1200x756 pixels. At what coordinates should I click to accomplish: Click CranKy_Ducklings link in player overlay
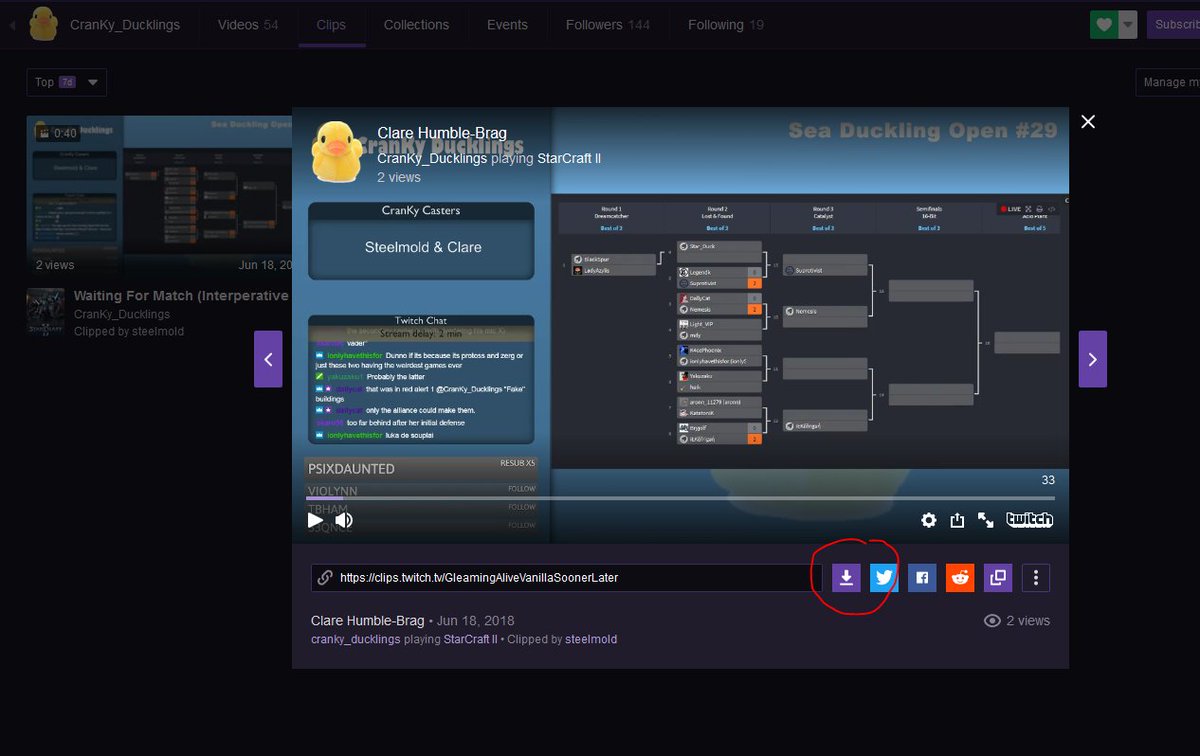[x=432, y=158]
